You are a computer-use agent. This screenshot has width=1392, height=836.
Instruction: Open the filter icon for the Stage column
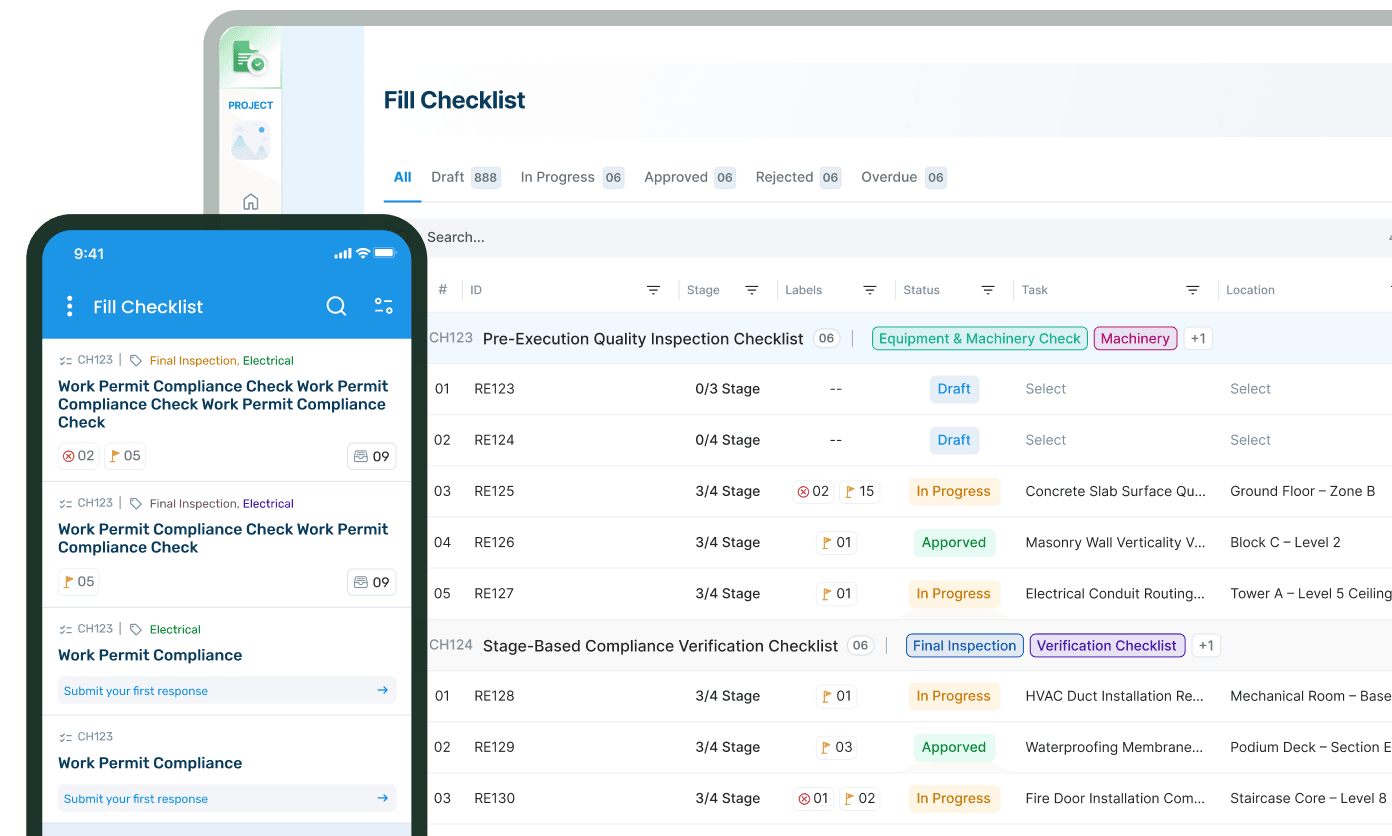click(x=752, y=290)
